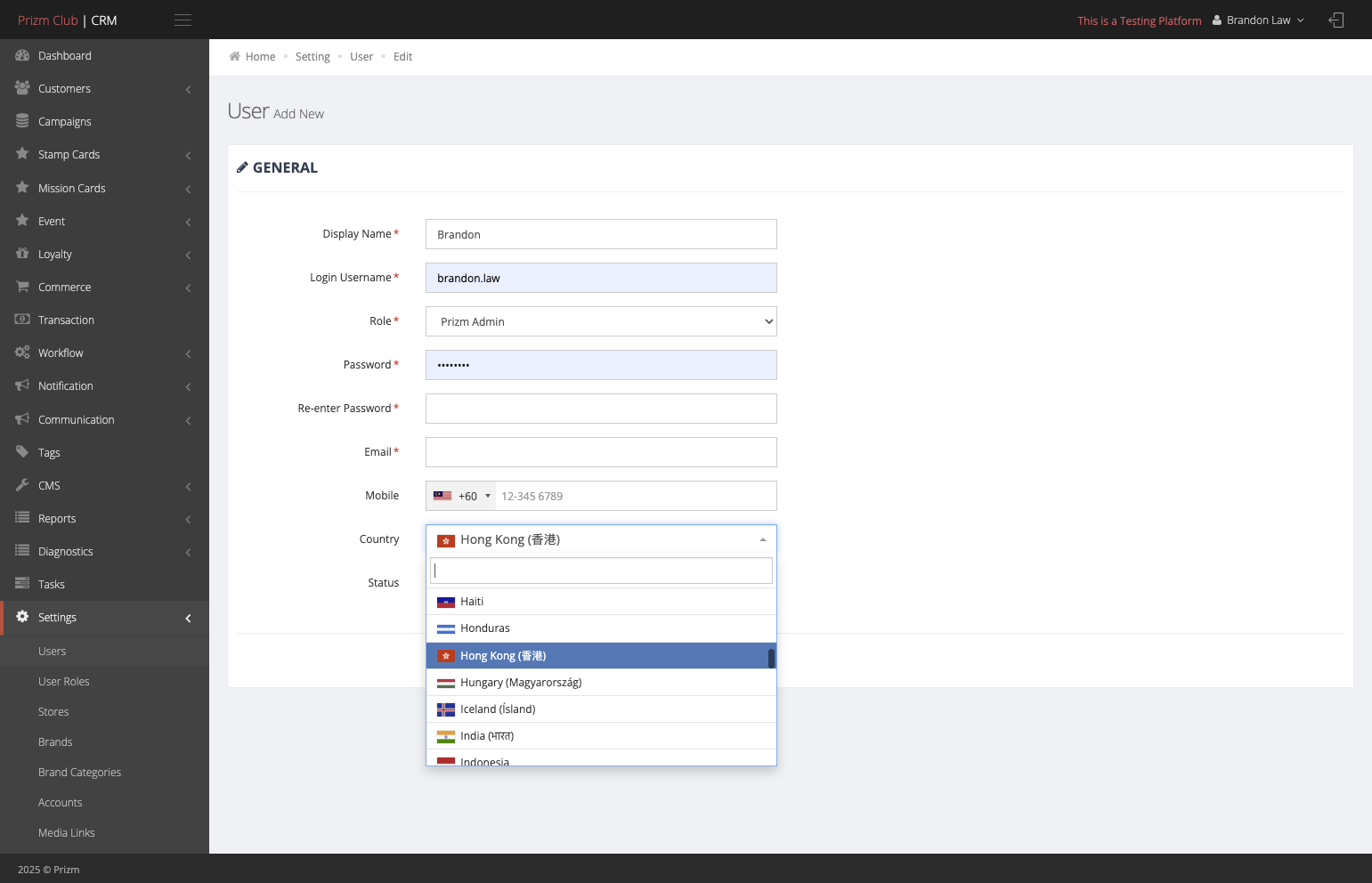This screenshot has width=1372, height=883.
Task: Open Brand Categories submenu item
Action: point(79,772)
